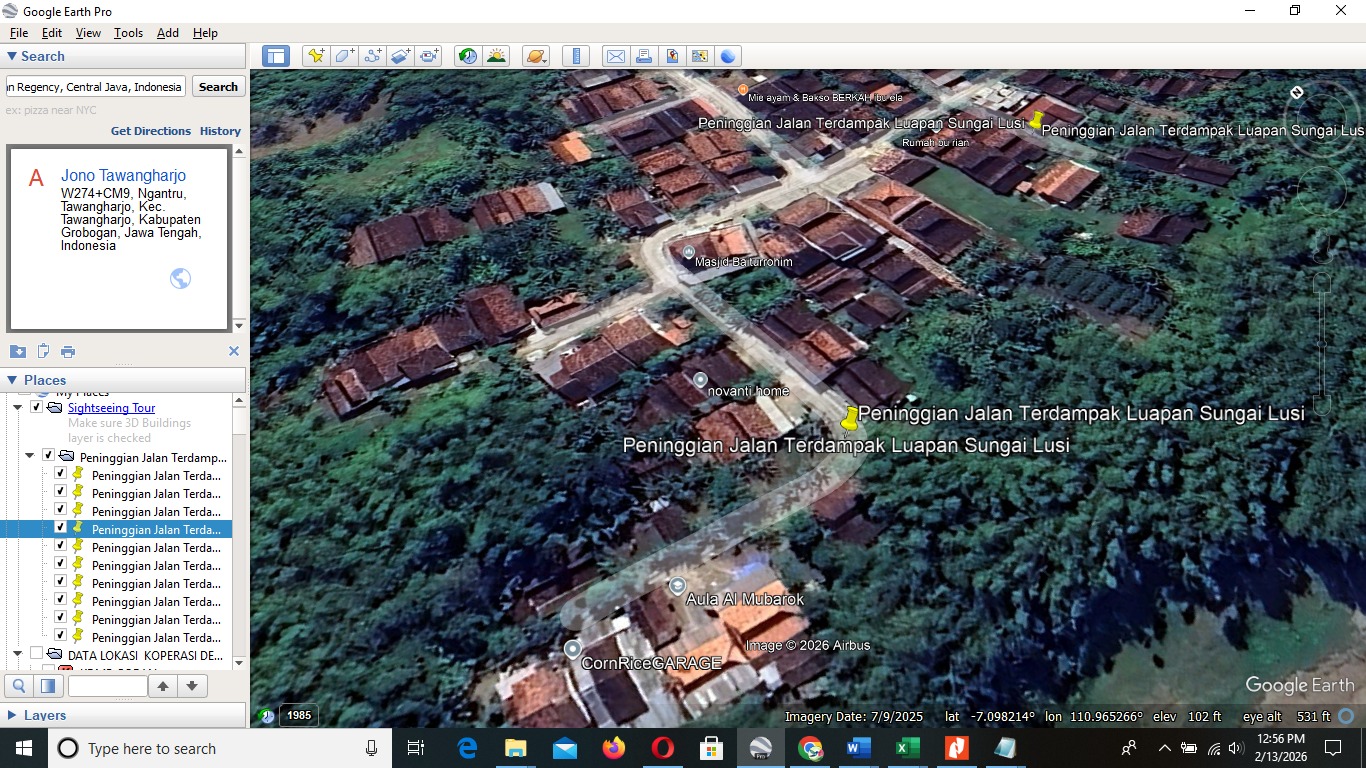This screenshot has width=1366, height=768.
Task: Collapse the Peninggian Jalan Terdamp... folder node
Action: click(x=29, y=456)
